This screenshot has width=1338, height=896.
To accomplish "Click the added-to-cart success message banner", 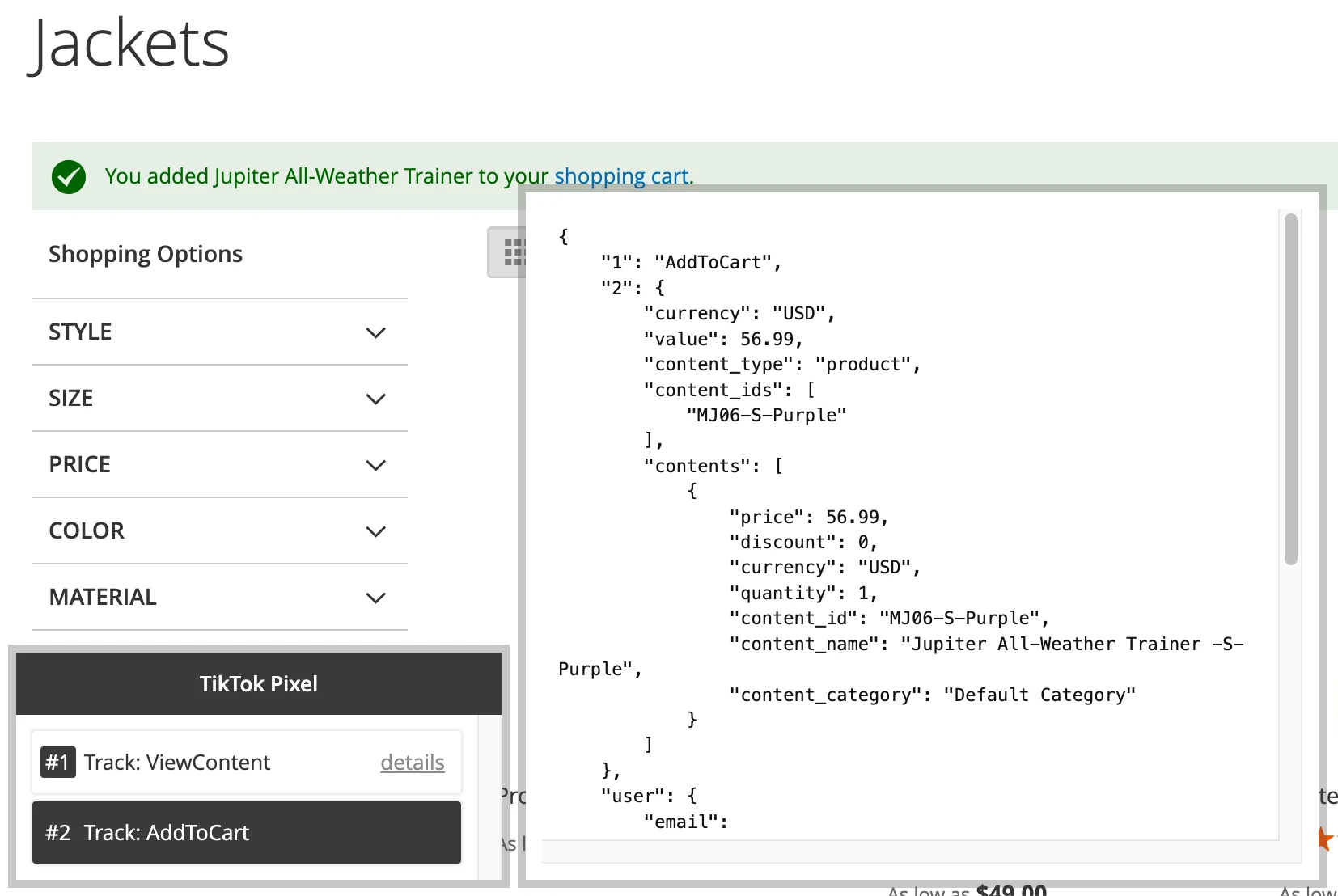I will tap(684, 175).
